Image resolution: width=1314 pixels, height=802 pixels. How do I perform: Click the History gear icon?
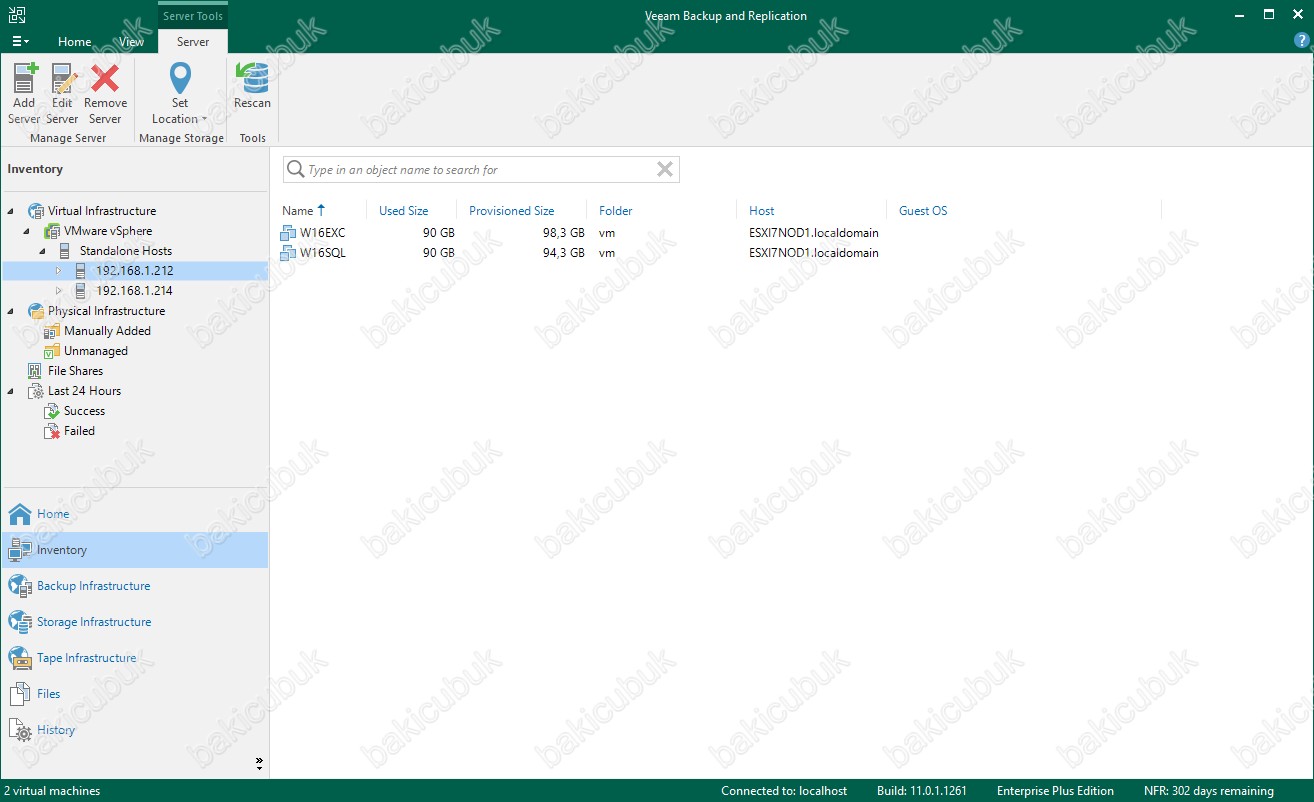point(20,730)
